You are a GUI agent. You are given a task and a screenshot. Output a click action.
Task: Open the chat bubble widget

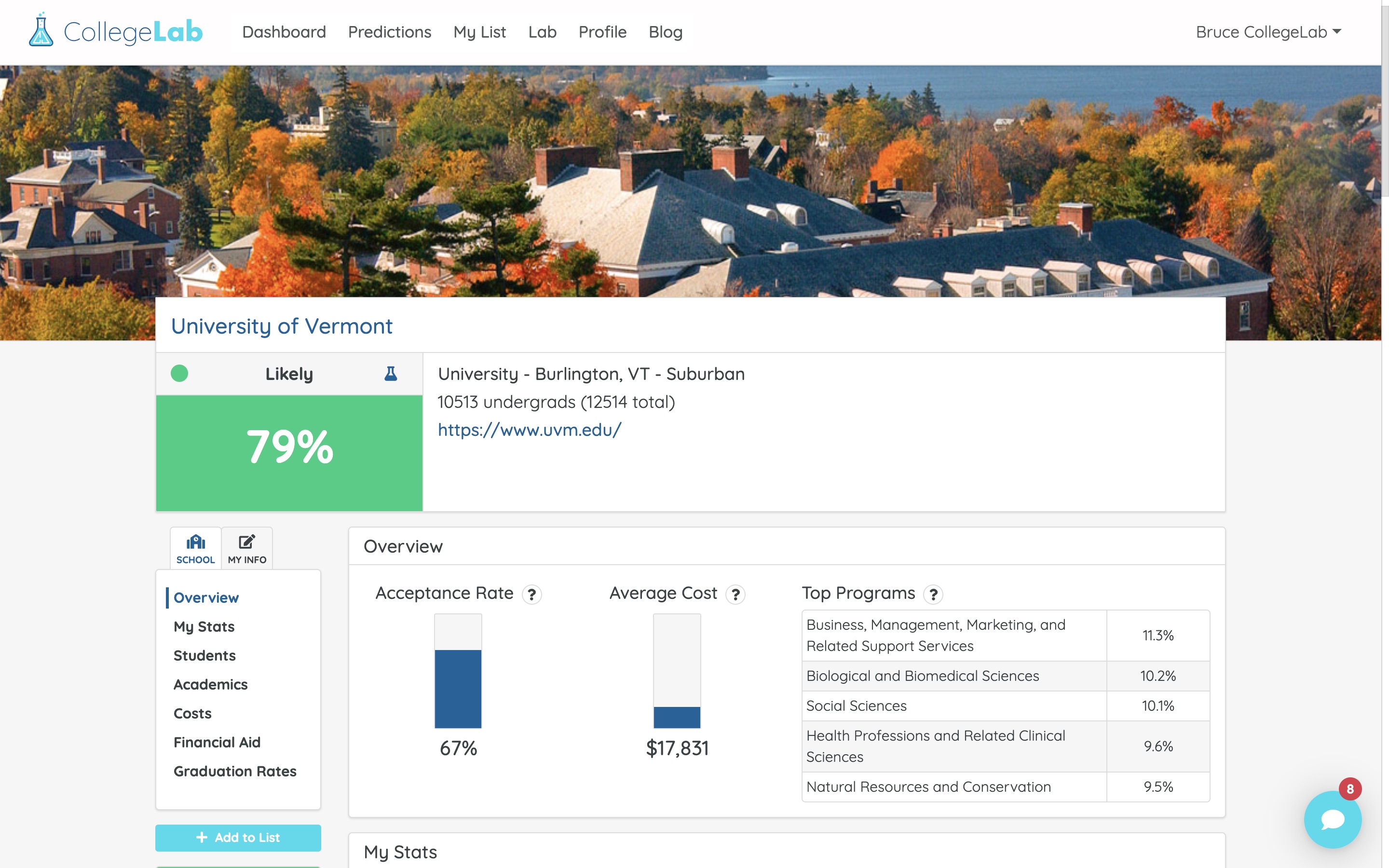1332,820
